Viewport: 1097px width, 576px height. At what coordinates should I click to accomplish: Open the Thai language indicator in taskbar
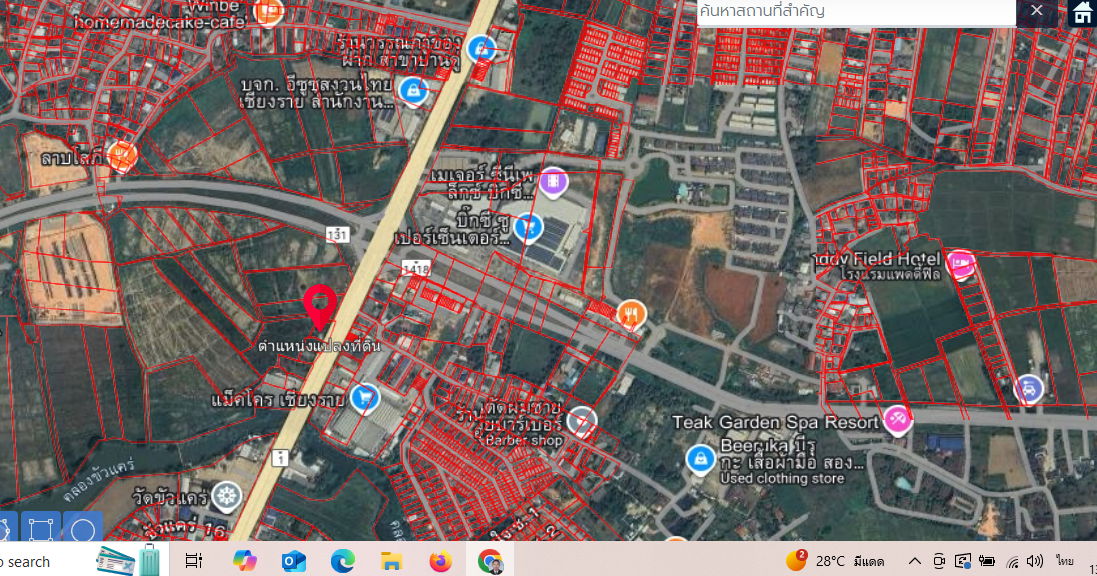point(1065,561)
